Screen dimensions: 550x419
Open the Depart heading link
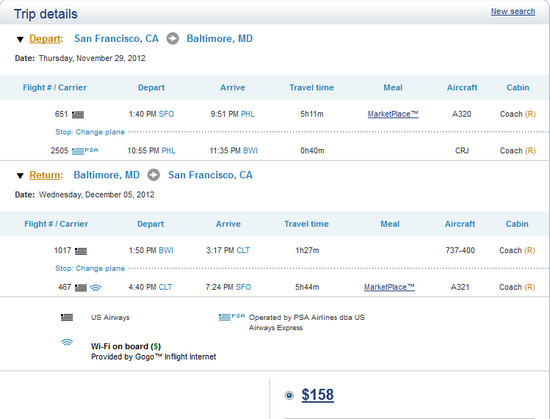tap(45, 39)
